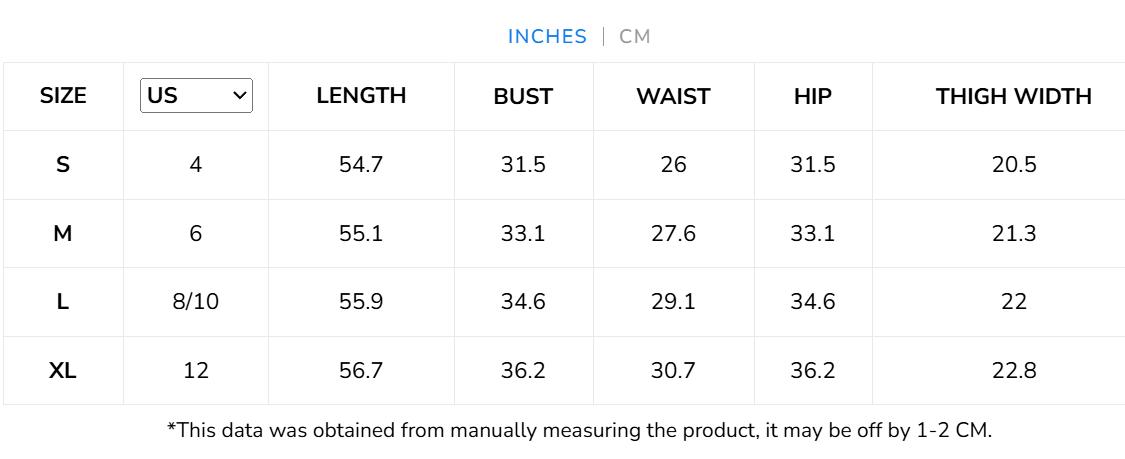
Task: Click the WAIST column header
Action: tap(673, 97)
